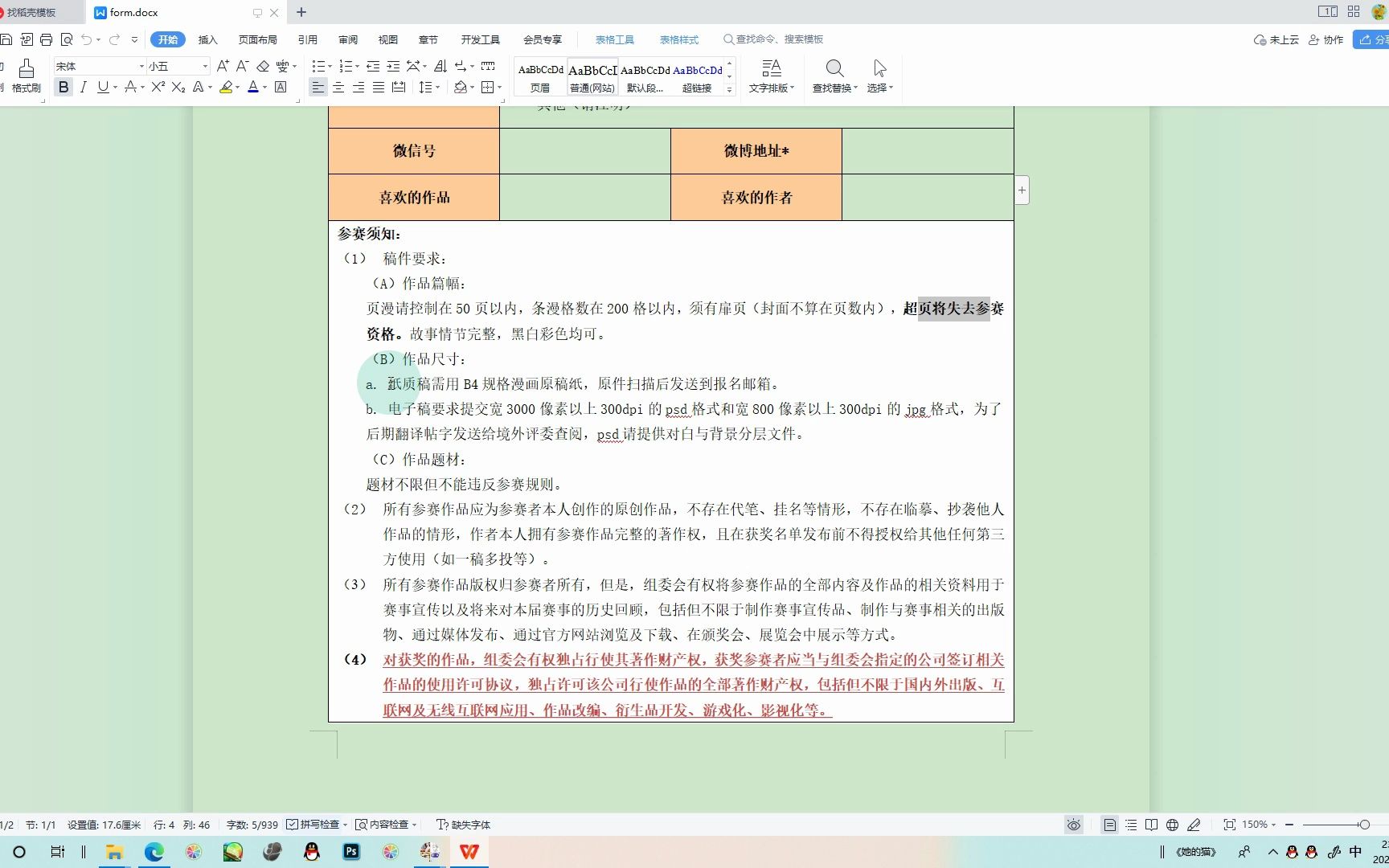Viewport: 1389px width, 868px height.
Task: Switch to the 插入 Insert tab
Action: tap(208, 39)
